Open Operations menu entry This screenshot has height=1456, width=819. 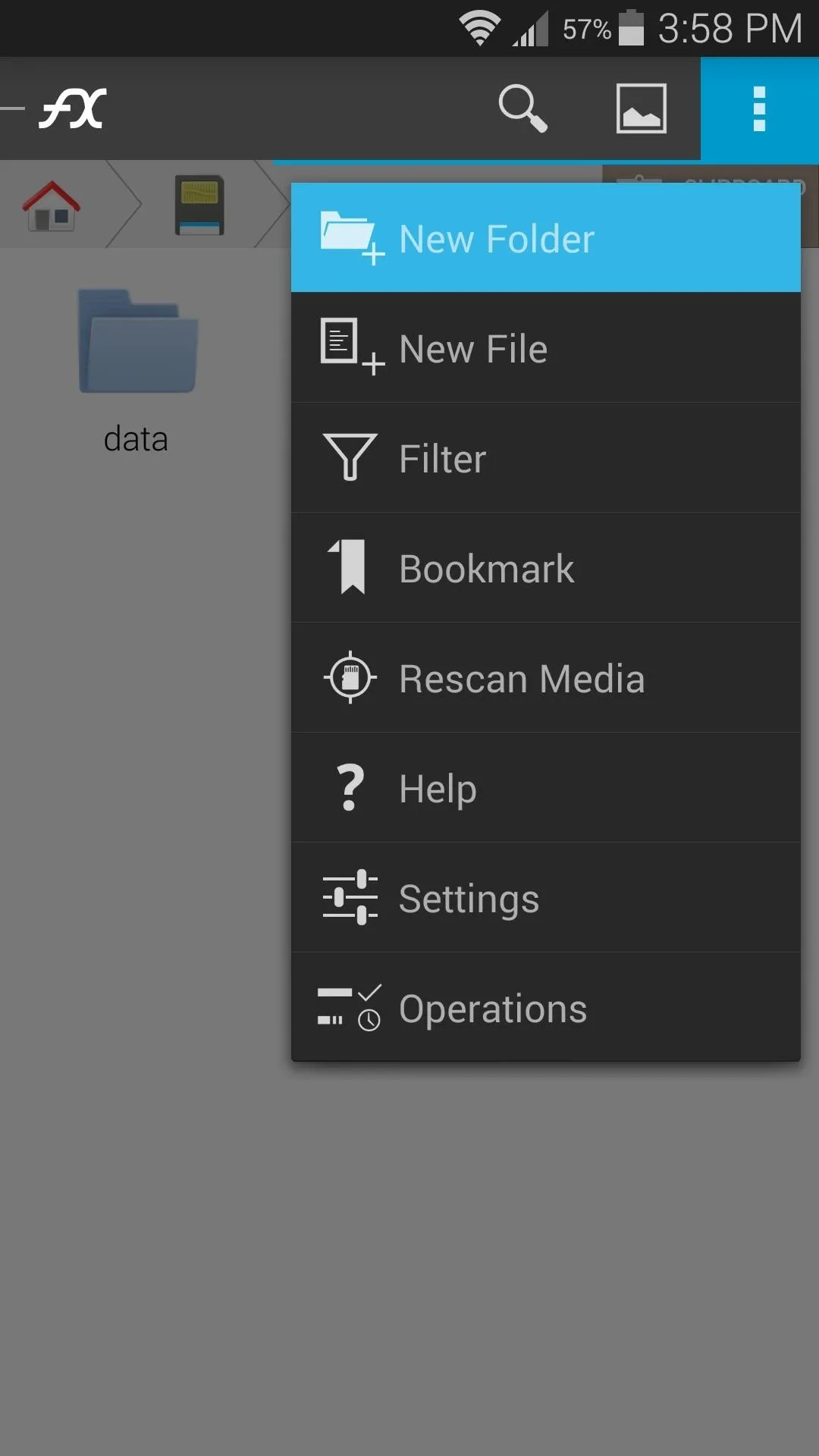click(546, 1008)
